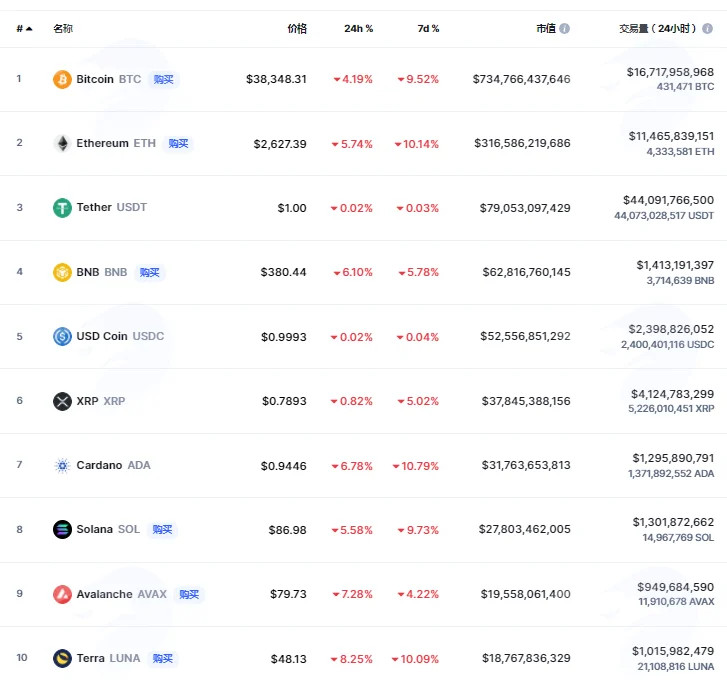Click the 购买 button next to Bitcoin BTC

pyautogui.click(x=164, y=79)
